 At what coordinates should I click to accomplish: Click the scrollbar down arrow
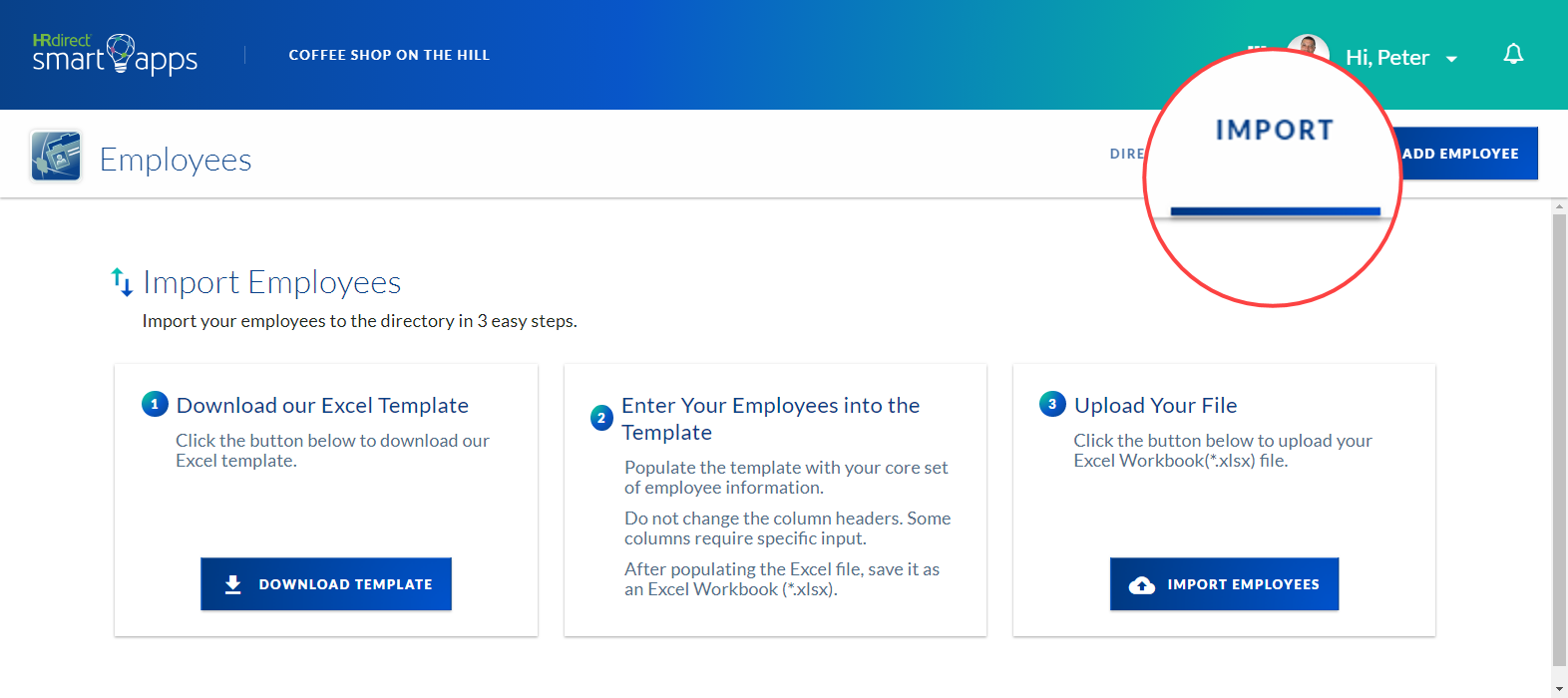[x=1560, y=689]
